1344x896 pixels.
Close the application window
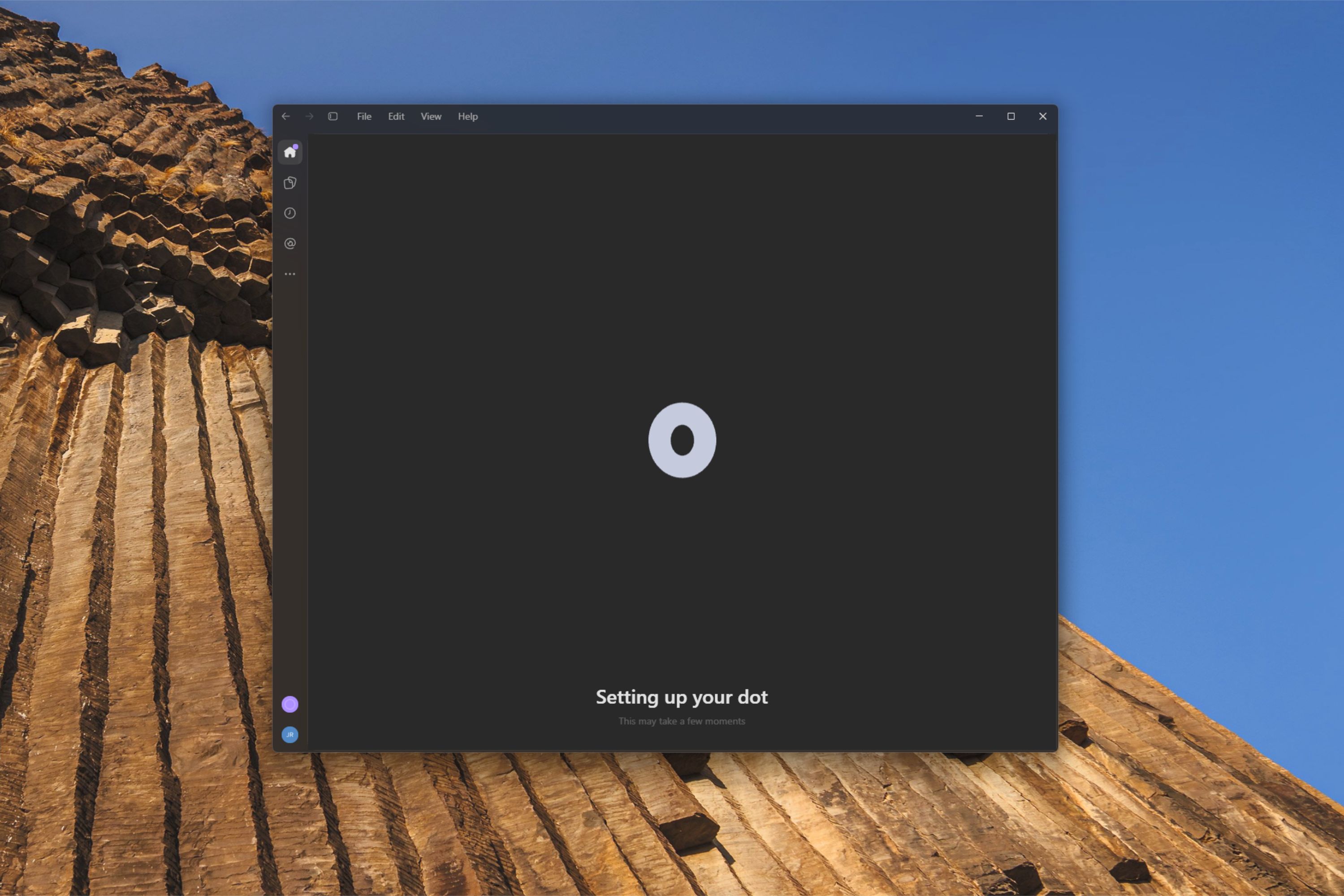click(1043, 116)
